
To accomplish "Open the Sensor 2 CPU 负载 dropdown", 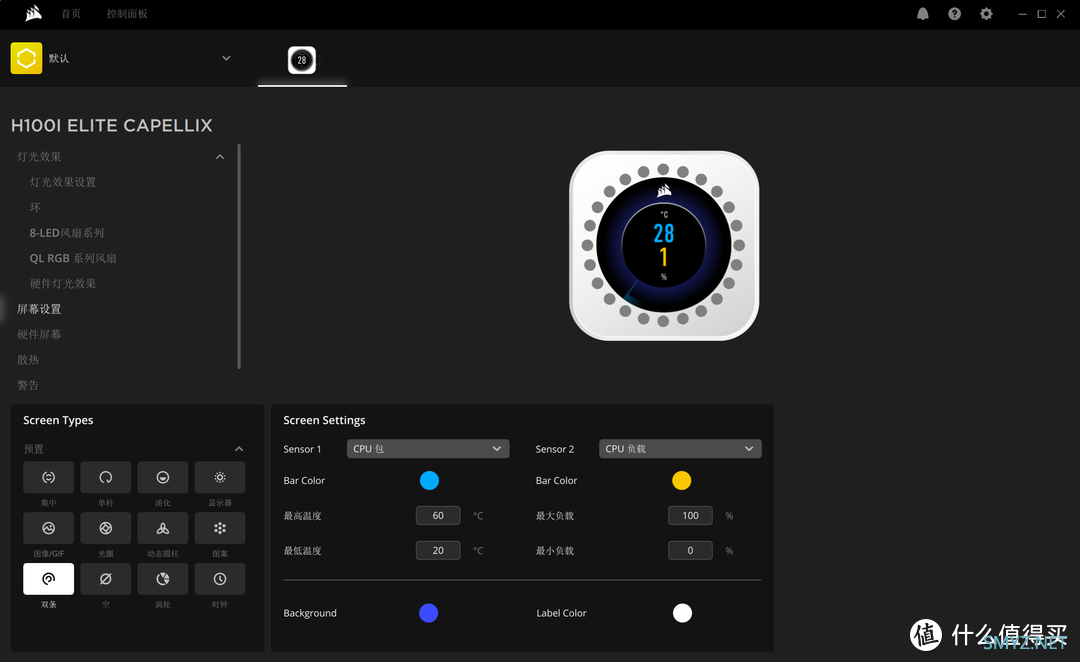I will pos(680,448).
